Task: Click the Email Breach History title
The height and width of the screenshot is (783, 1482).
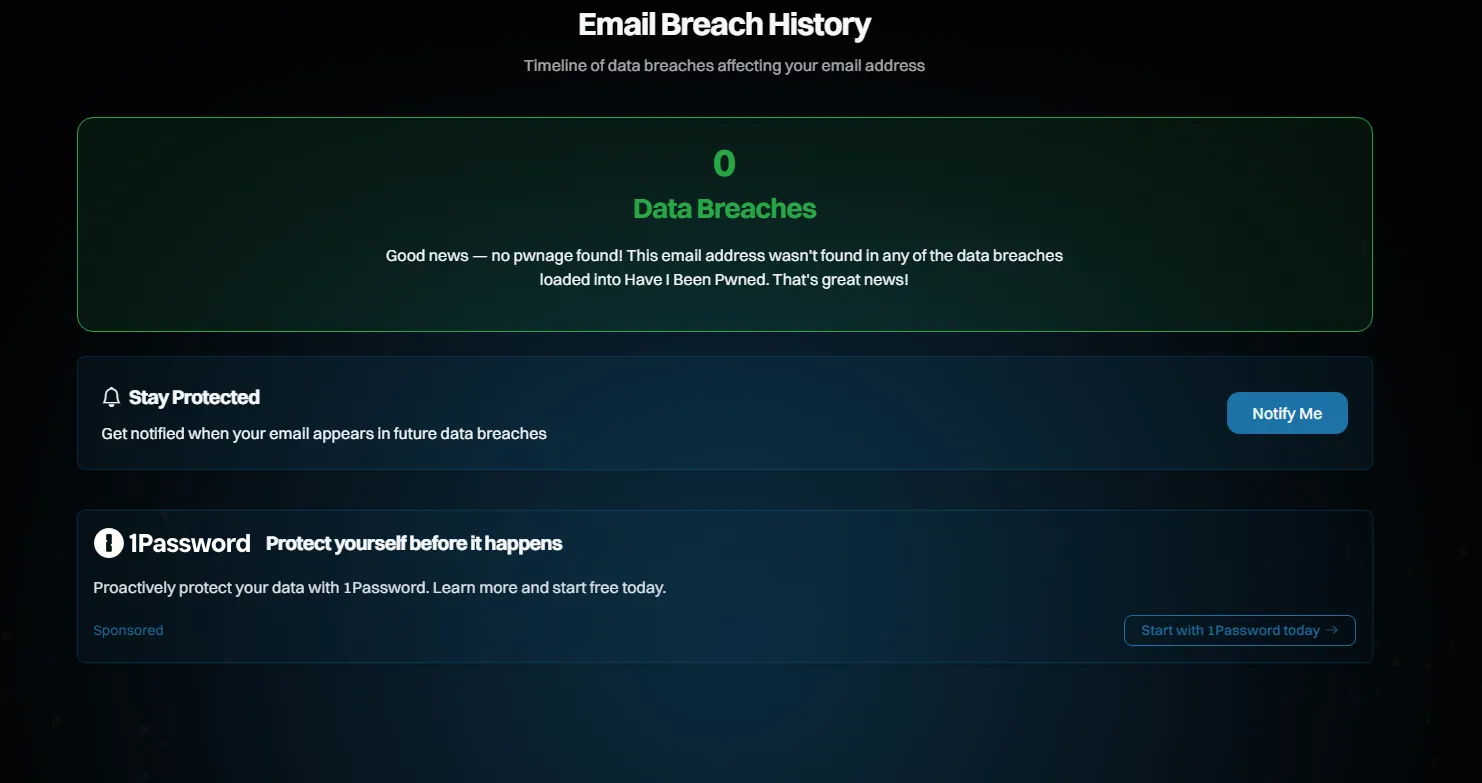Action: coord(725,24)
